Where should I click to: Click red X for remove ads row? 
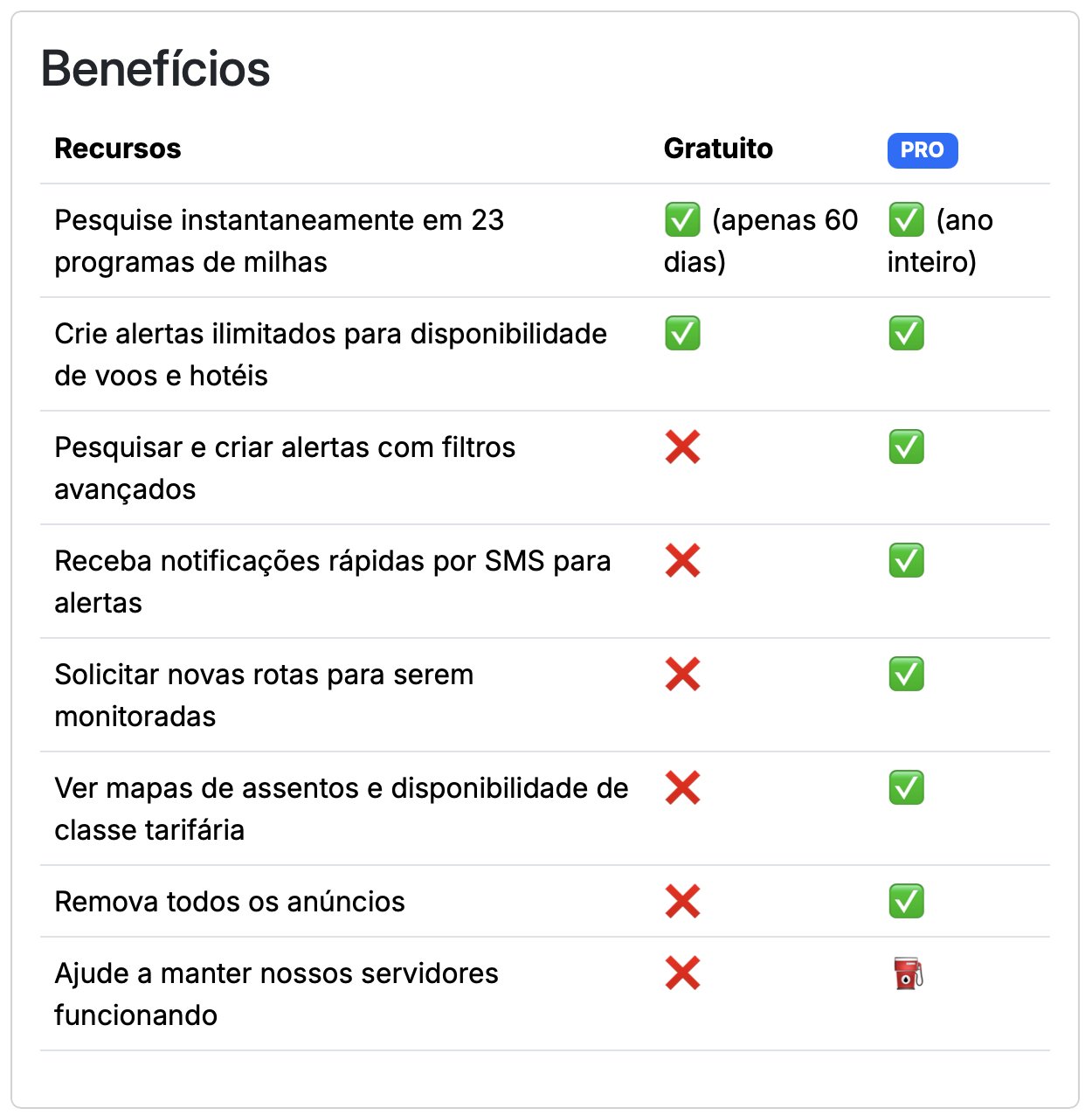click(x=682, y=902)
